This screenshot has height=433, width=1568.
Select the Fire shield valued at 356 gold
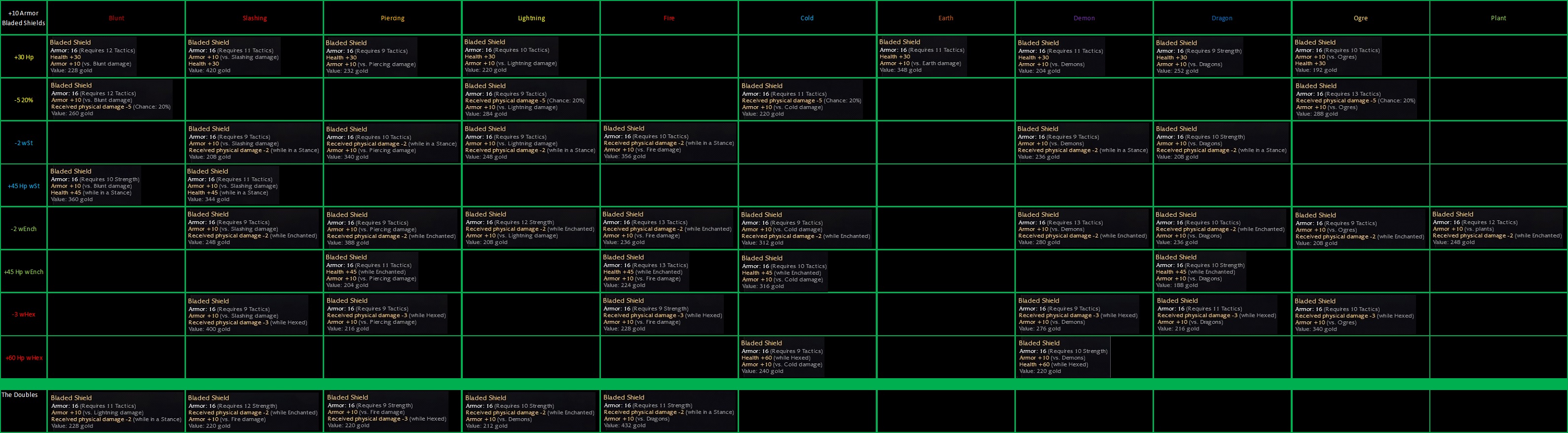coord(669,143)
